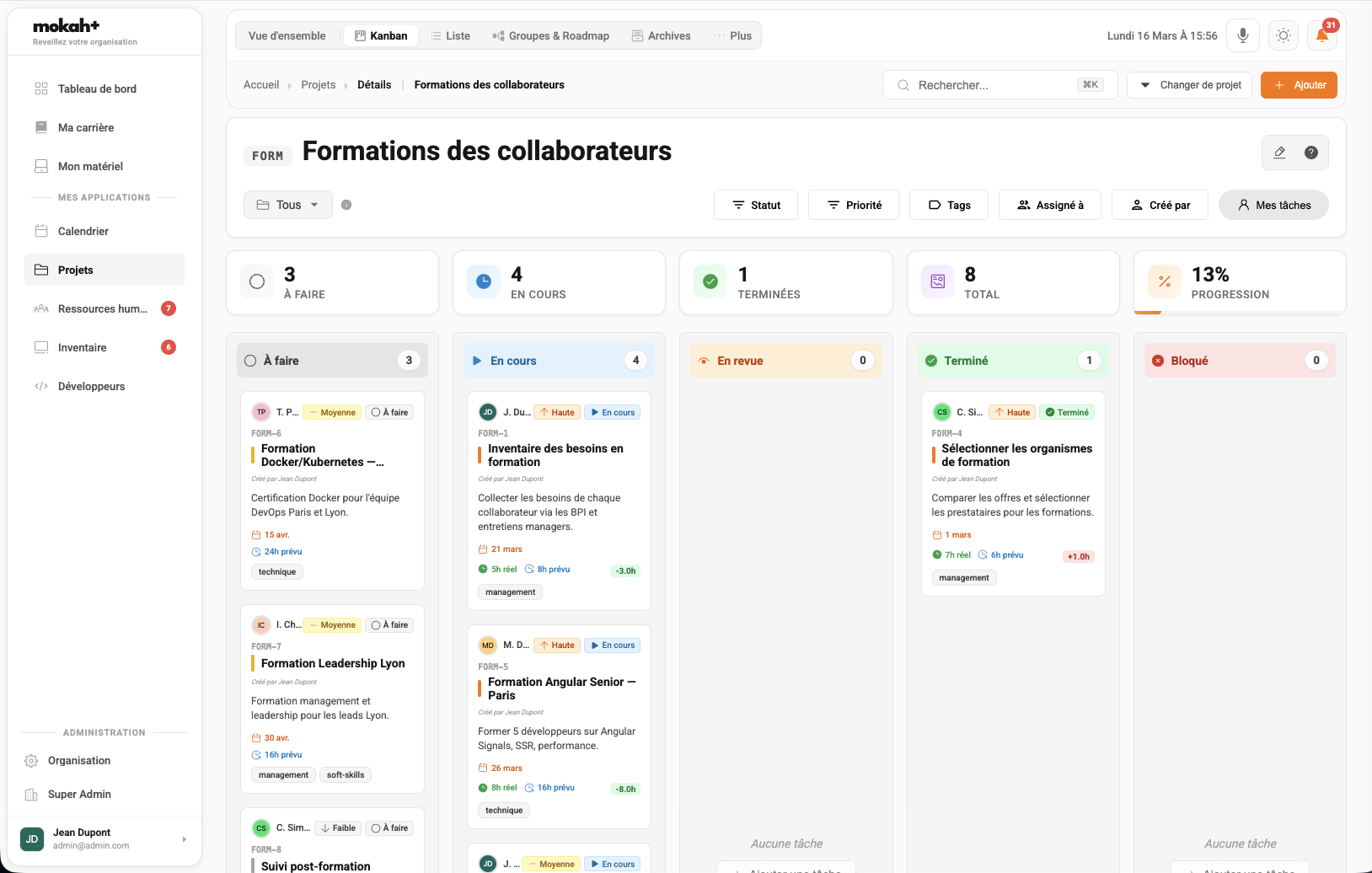This screenshot has width=1372, height=873.
Task: Open Développeurs from the sidebar
Action: pyautogui.click(x=91, y=386)
